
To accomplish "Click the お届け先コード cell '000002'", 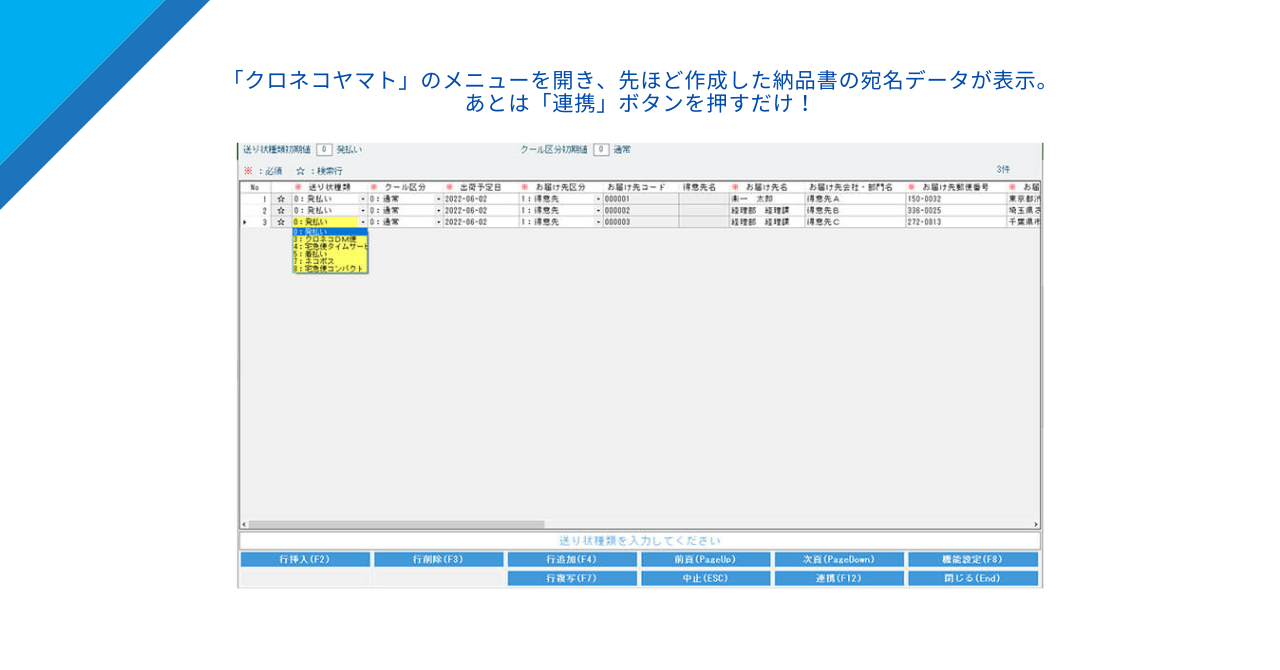I will 640,211.
